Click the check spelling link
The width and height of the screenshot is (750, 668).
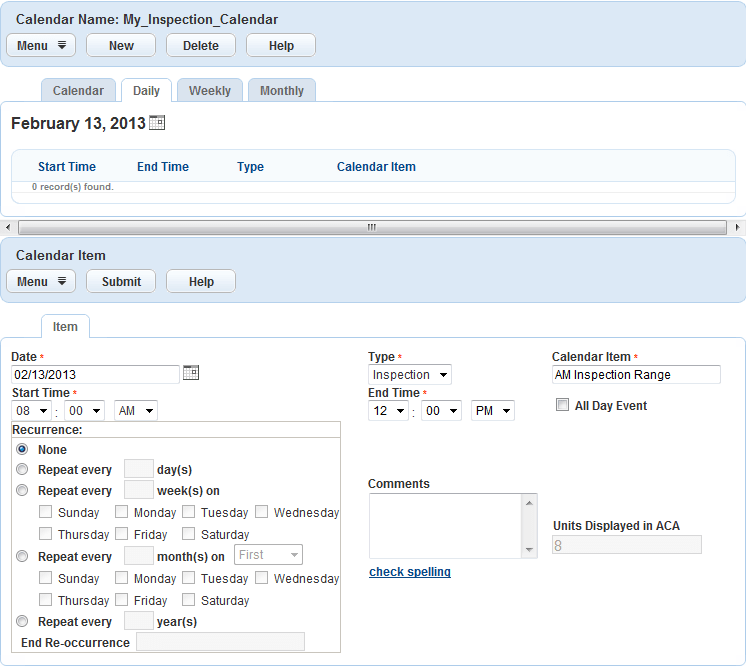(x=410, y=572)
